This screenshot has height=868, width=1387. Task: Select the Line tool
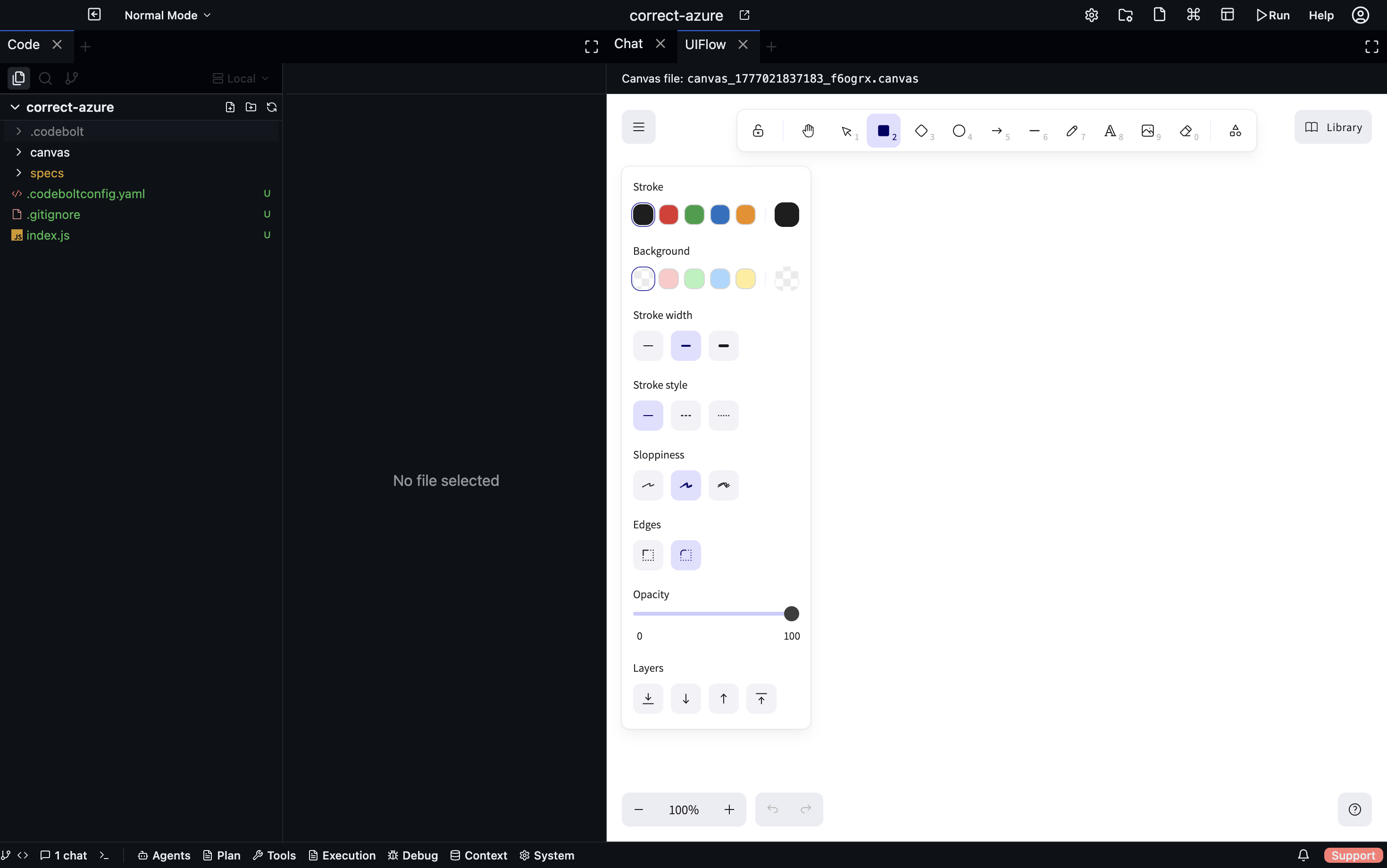pos(1035,131)
